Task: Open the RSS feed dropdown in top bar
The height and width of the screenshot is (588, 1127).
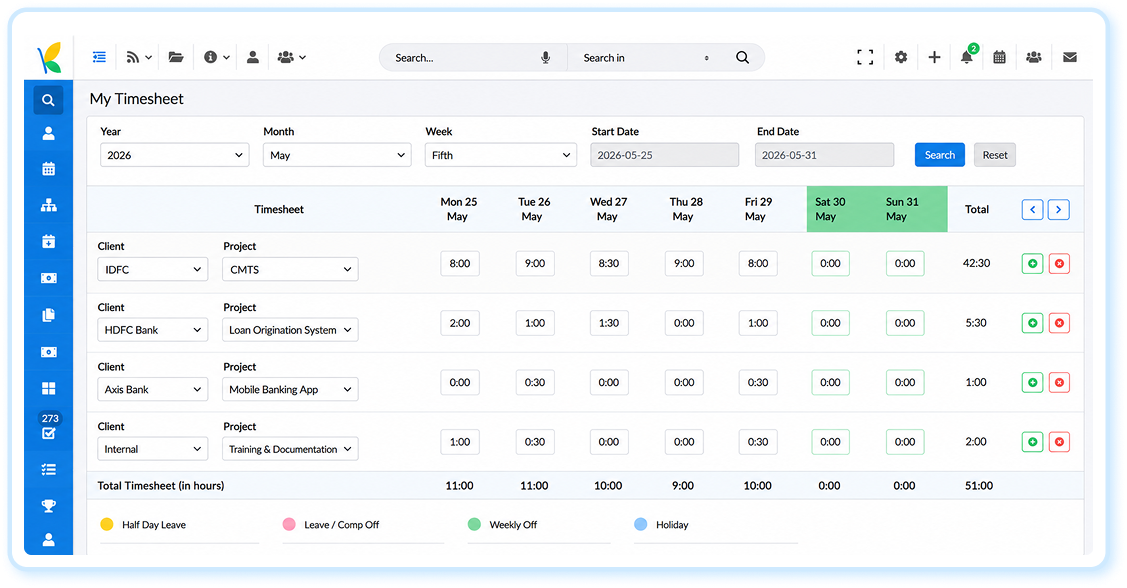Action: [139, 57]
